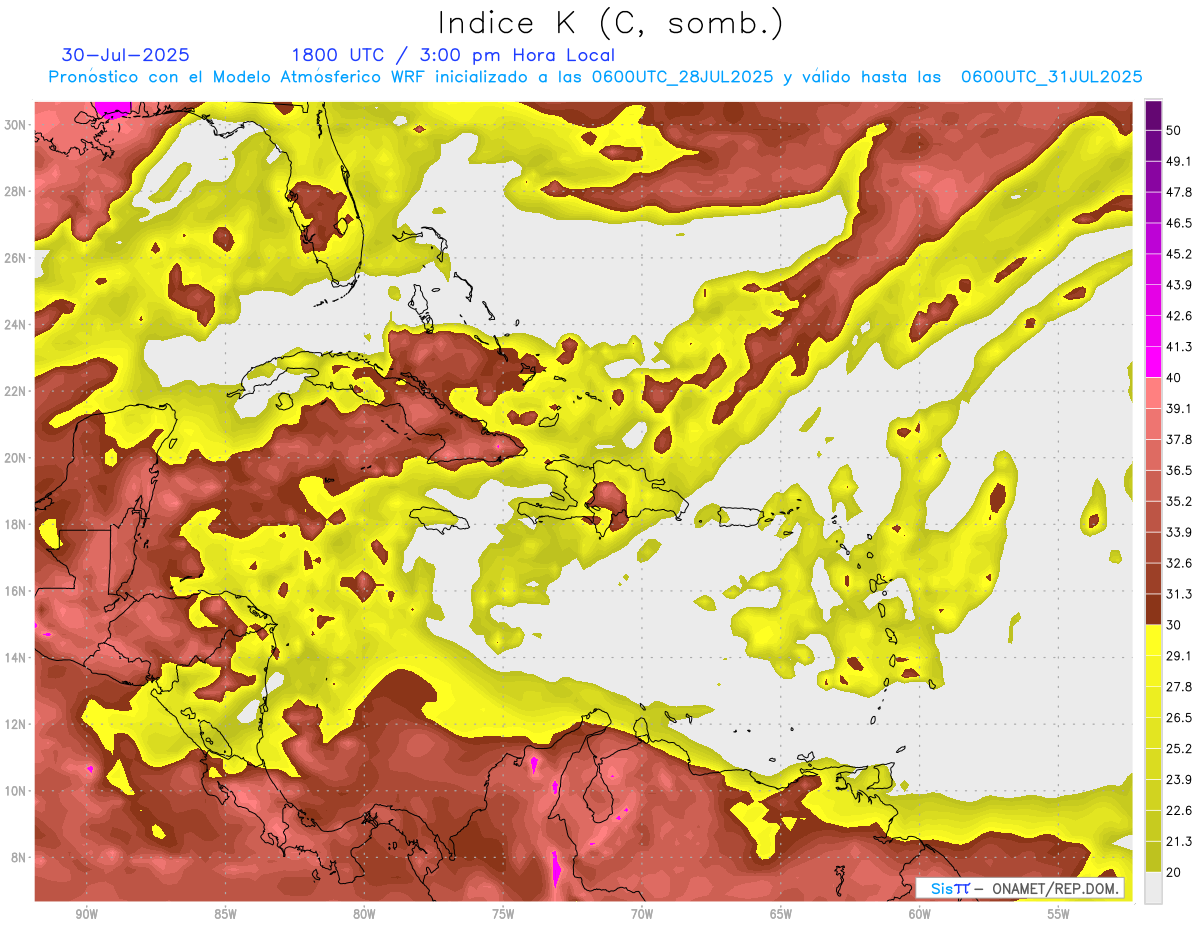
Task: Click the "30-Jul-2025" forecast date
Action: click(x=126, y=55)
